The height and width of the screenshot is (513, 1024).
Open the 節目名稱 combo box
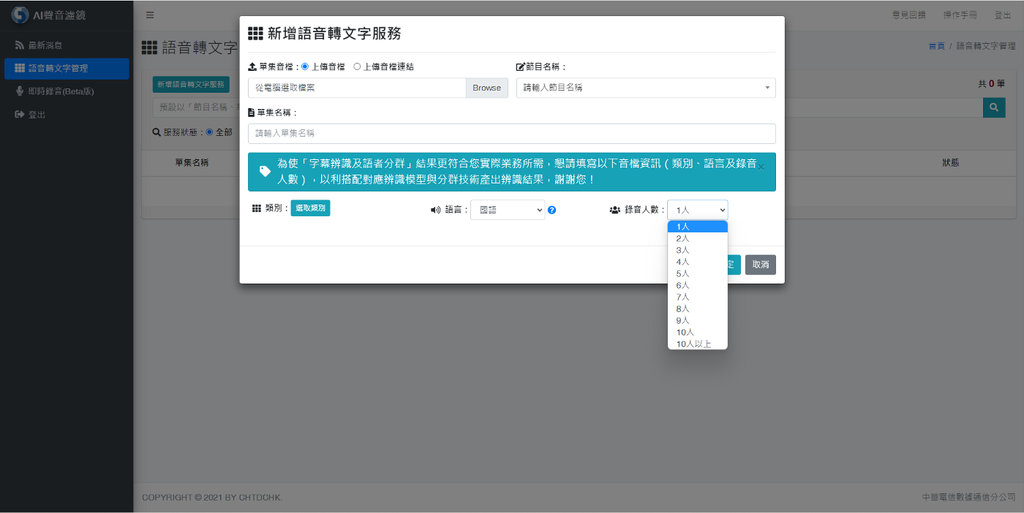coord(646,87)
